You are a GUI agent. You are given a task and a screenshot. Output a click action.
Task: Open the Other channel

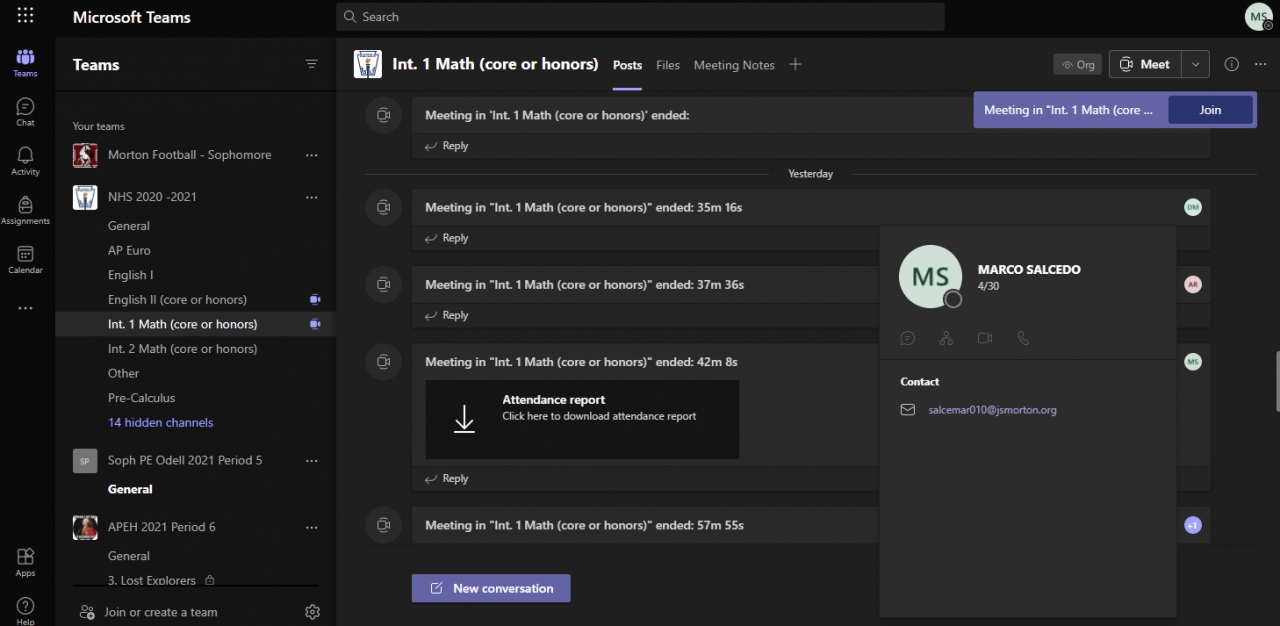click(x=123, y=373)
